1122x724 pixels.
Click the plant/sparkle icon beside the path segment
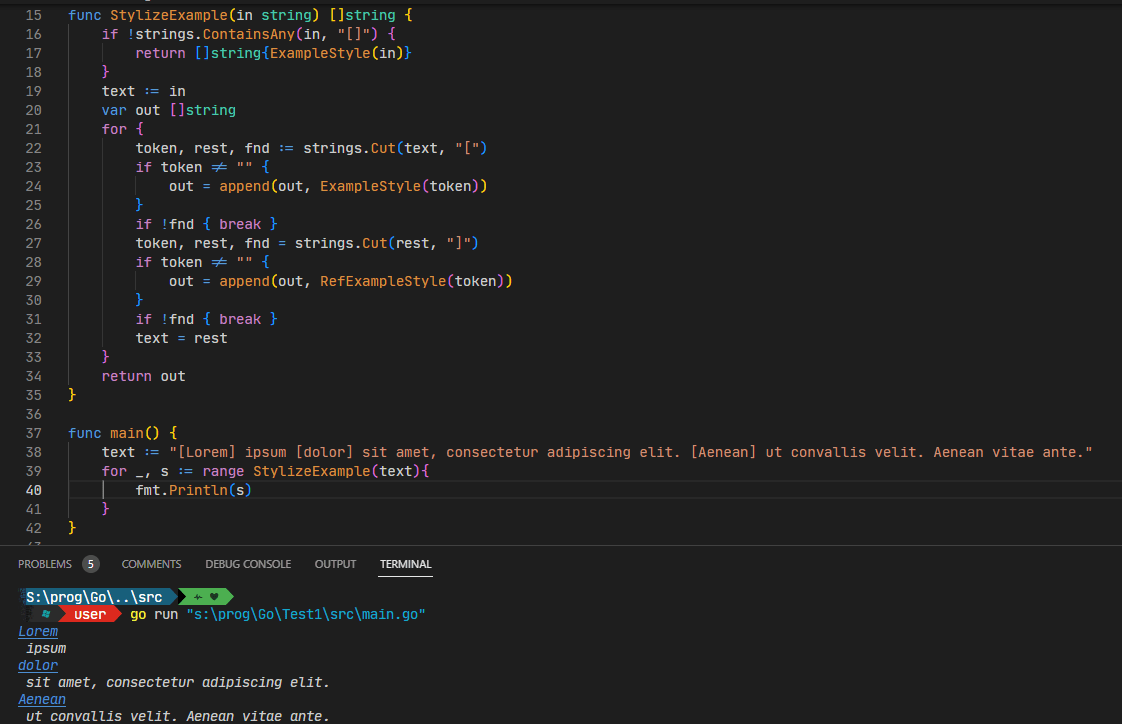pyautogui.click(x=196, y=596)
